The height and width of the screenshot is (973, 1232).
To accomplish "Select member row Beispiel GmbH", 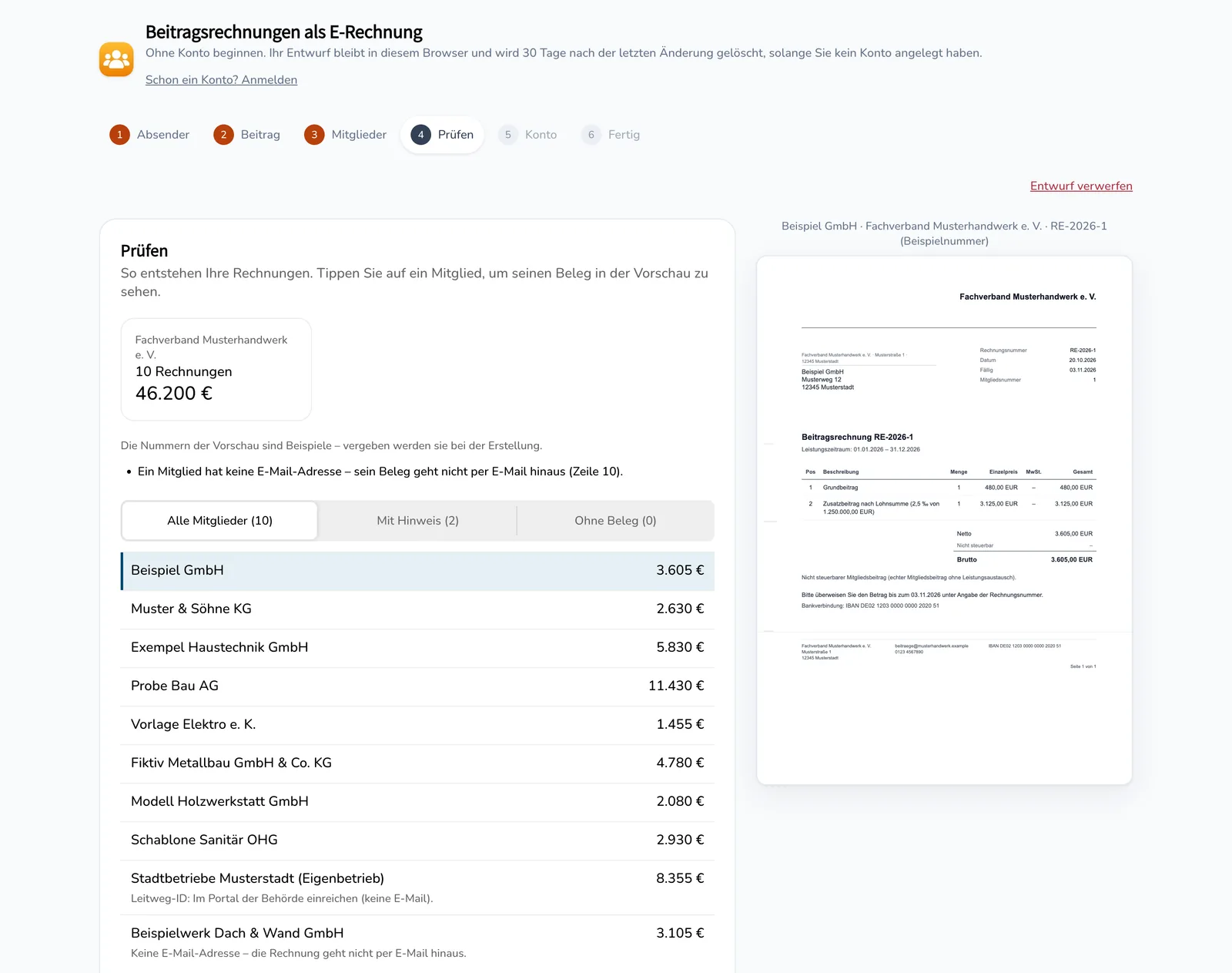I will click(417, 571).
